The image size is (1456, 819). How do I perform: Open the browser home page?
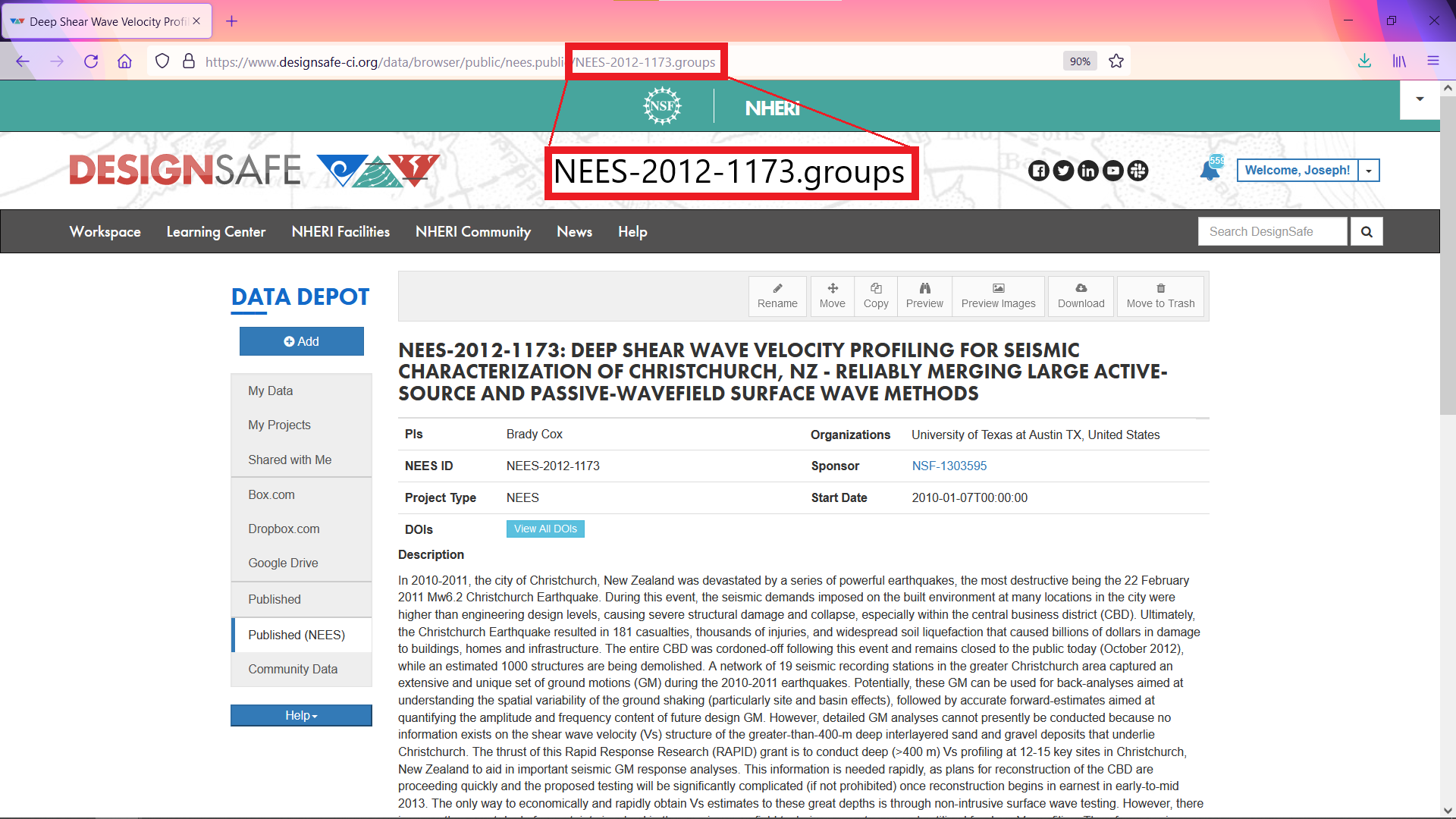[125, 61]
